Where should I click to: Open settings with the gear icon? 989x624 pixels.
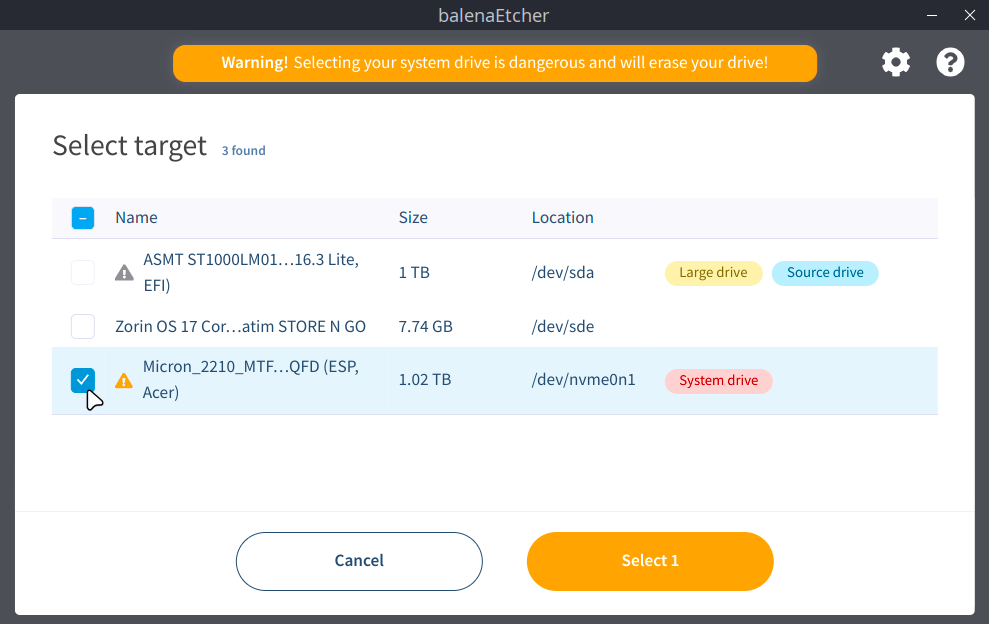pos(896,63)
